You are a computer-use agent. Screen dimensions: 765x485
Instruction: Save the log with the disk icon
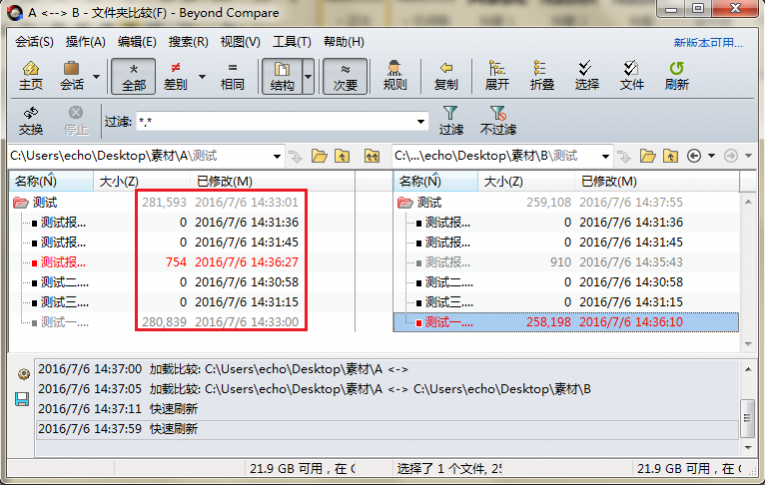coord(22,400)
